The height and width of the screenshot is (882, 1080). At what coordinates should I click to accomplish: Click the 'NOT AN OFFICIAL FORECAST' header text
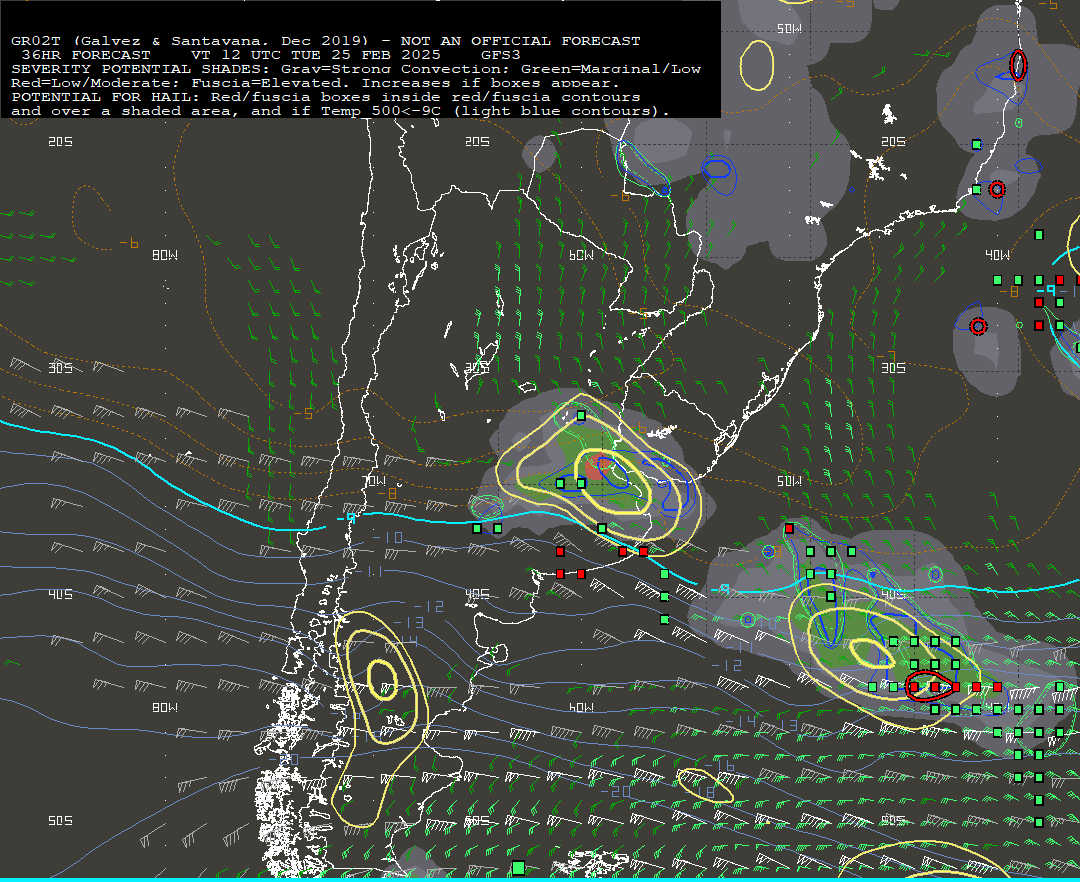520,41
